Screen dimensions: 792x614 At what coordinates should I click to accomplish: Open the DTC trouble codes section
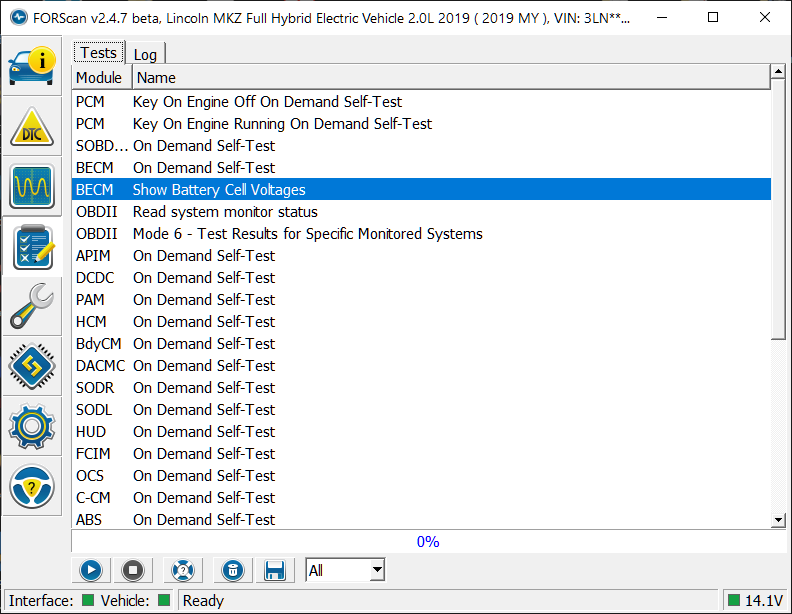tap(32, 126)
